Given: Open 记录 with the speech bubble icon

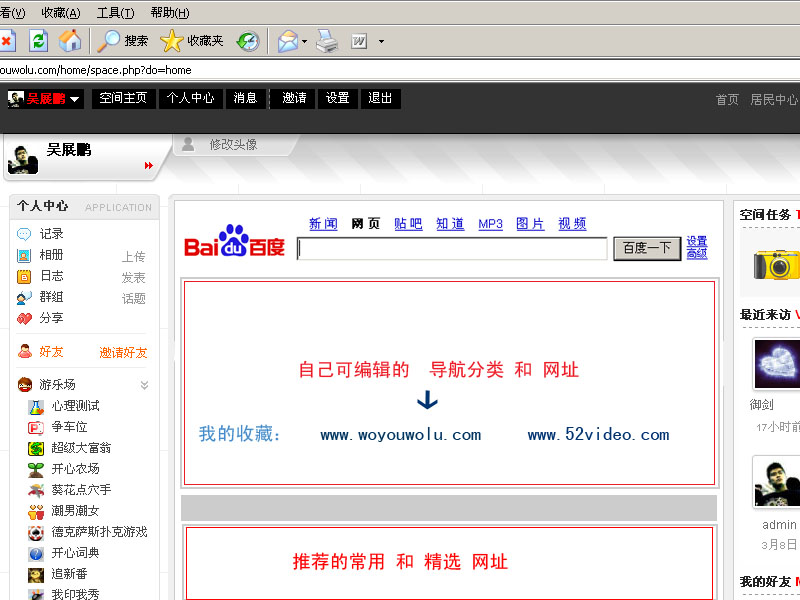Looking at the screenshot, I should [x=24, y=234].
